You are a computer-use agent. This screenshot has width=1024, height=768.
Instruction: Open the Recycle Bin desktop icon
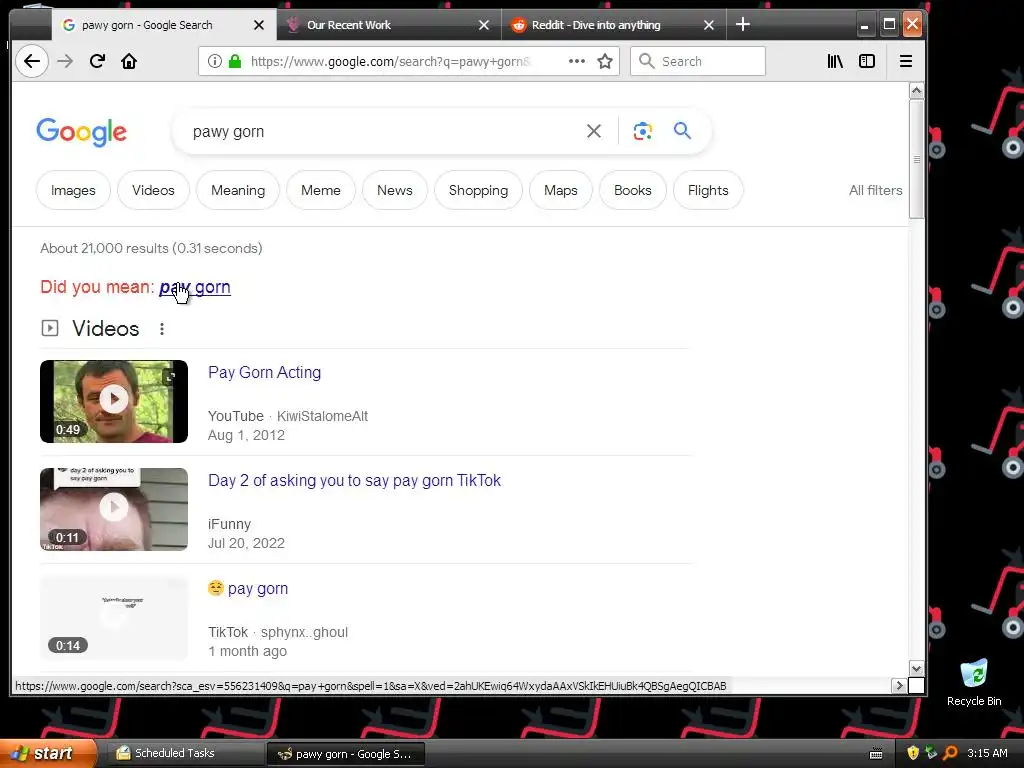[974, 682]
